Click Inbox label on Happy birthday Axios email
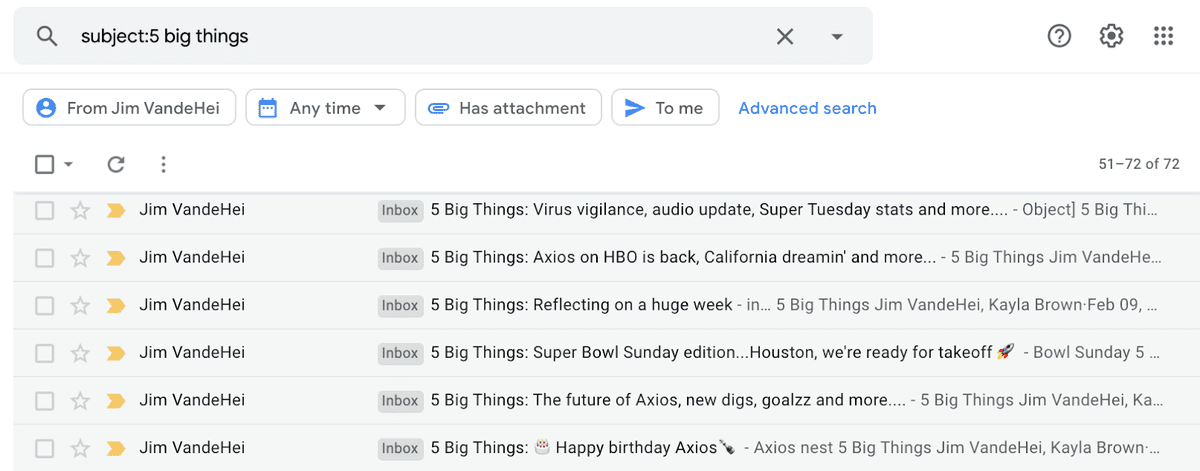This screenshot has height=471, width=1200. tap(400, 448)
